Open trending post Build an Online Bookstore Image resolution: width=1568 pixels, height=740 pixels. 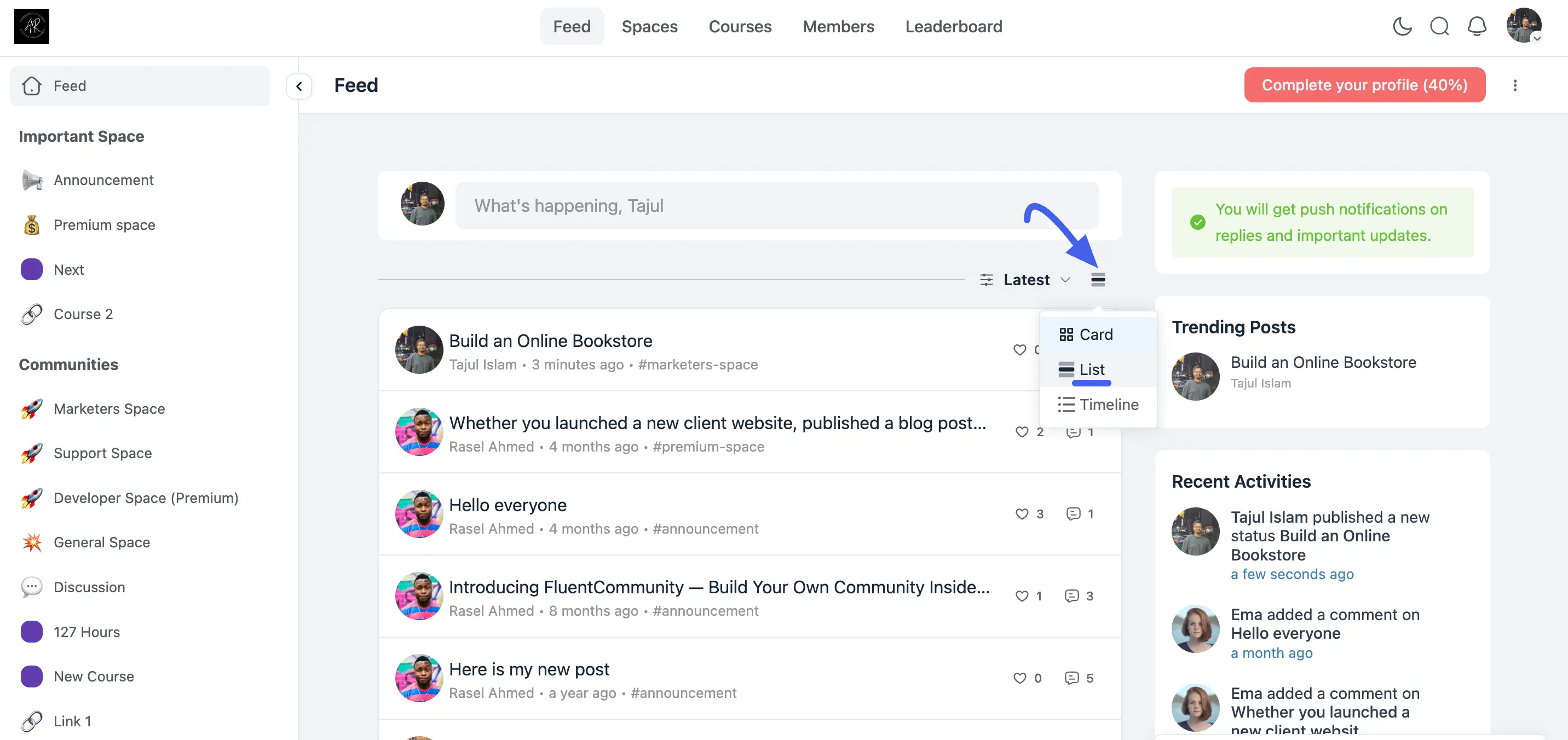[1323, 362]
